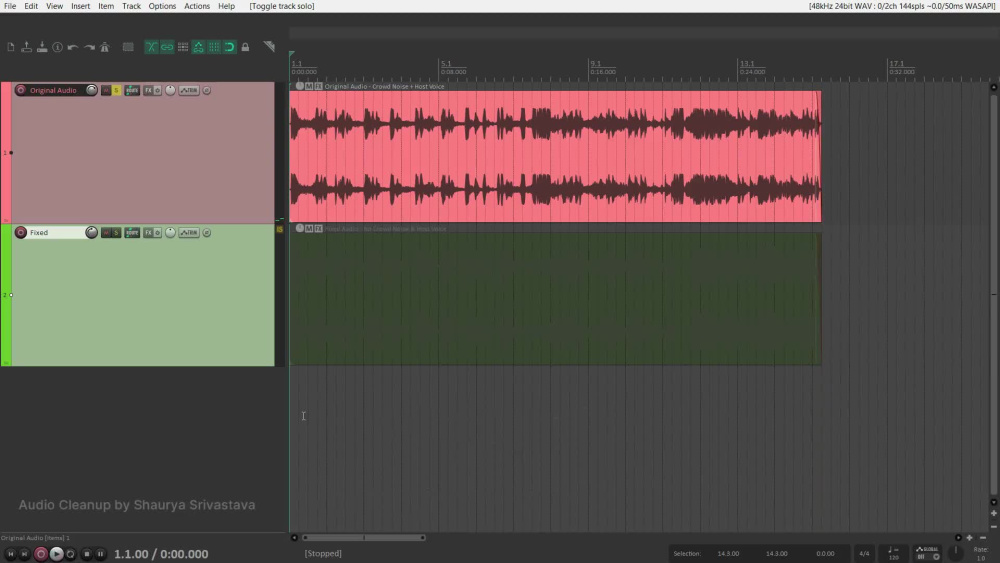Image resolution: width=1000 pixels, height=563 pixels.
Task: Open routing for Fixed track
Action: 132,233
